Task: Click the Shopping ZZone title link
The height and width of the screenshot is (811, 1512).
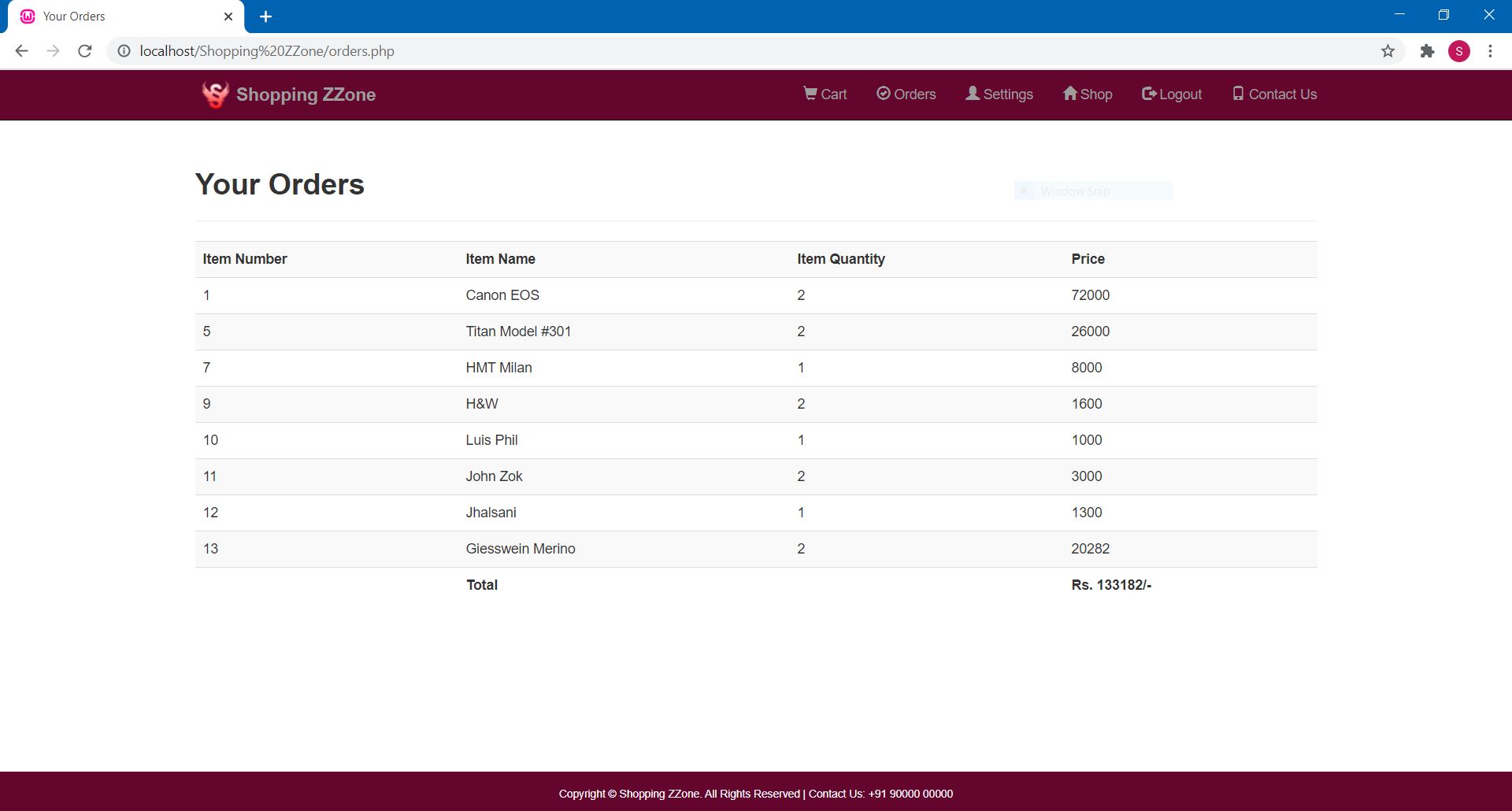Action: click(x=306, y=94)
